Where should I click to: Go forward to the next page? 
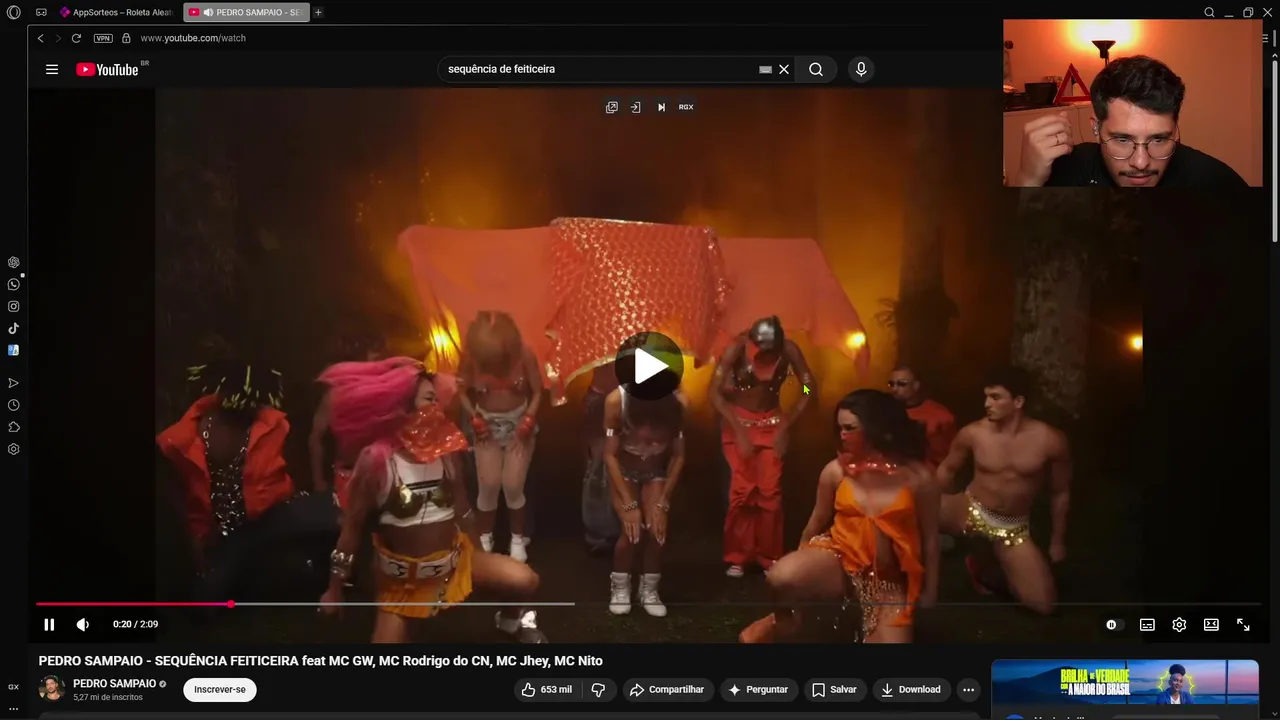tap(57, 38)
